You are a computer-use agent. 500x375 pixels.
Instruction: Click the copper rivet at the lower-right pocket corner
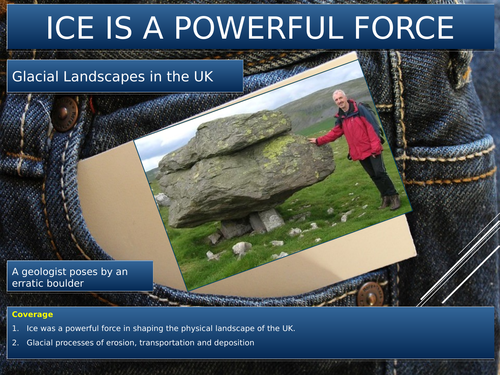point(370,293)
